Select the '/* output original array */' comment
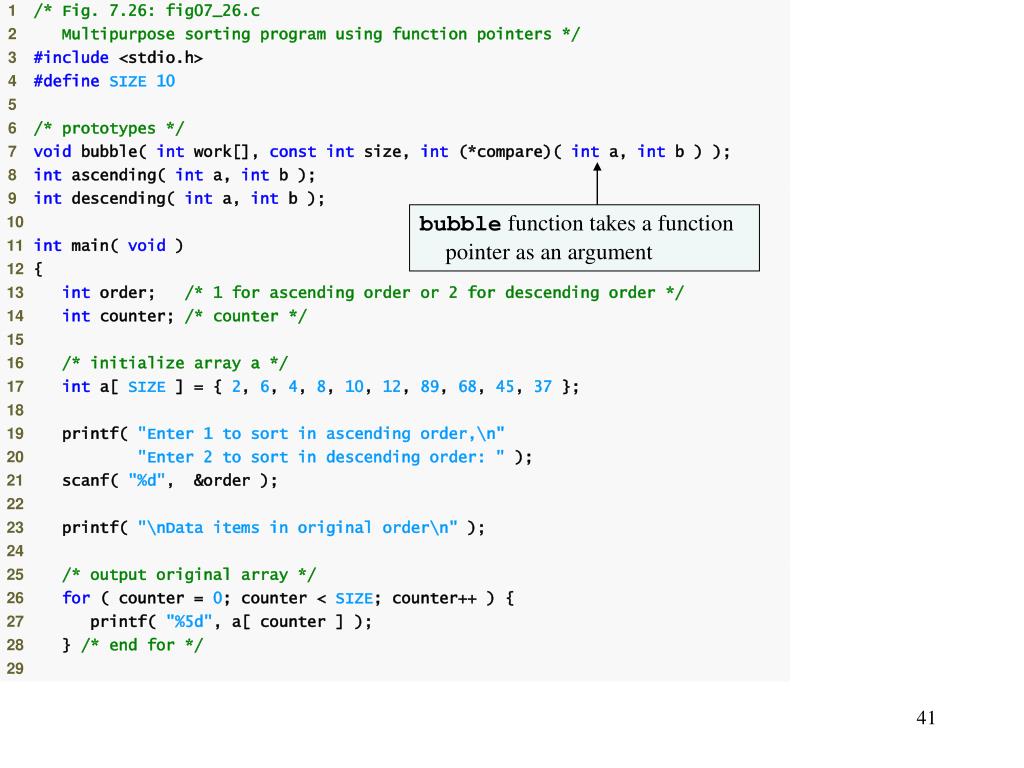 pos(189,575)
